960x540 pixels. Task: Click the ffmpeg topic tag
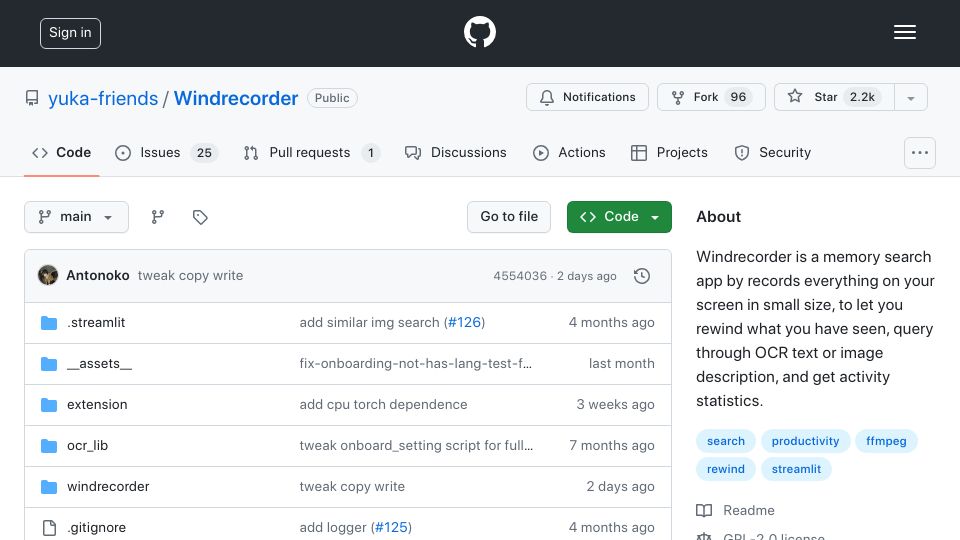pos(886,441)
